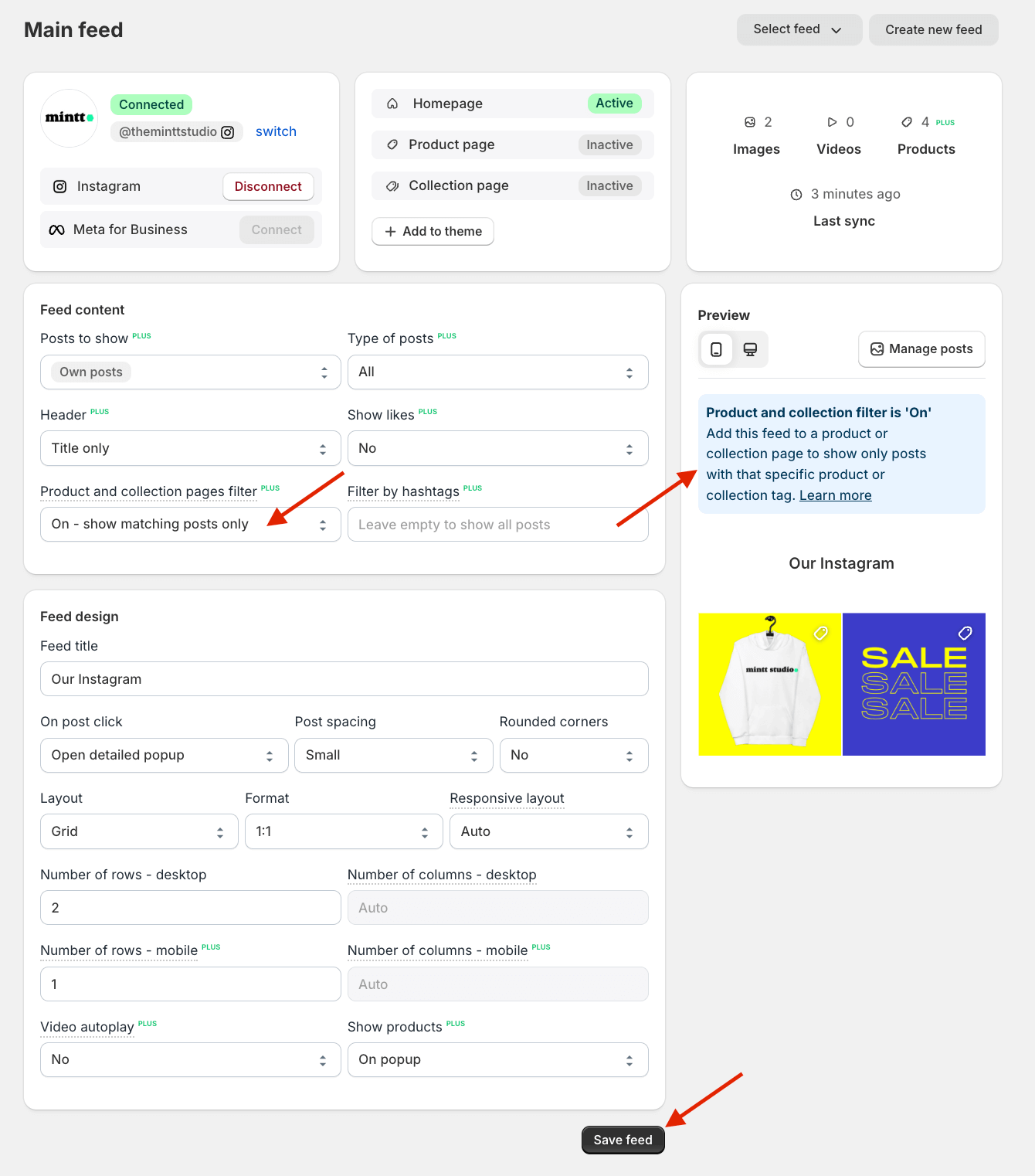Switch preview to desktop view
The height and width of the screenshot is (1176, 1035).
[x=750, y=349]
